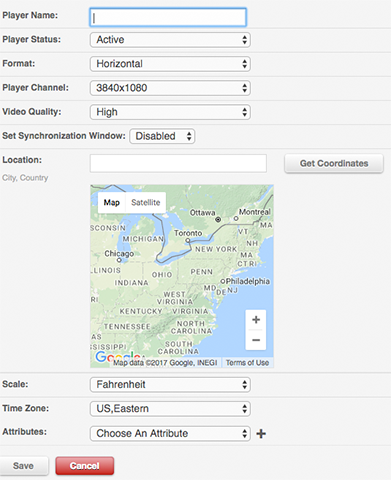This screenshot has height=480, width=391.
Task: Click the SOUTH CAROLINA map label
Action: click(179, 348)
